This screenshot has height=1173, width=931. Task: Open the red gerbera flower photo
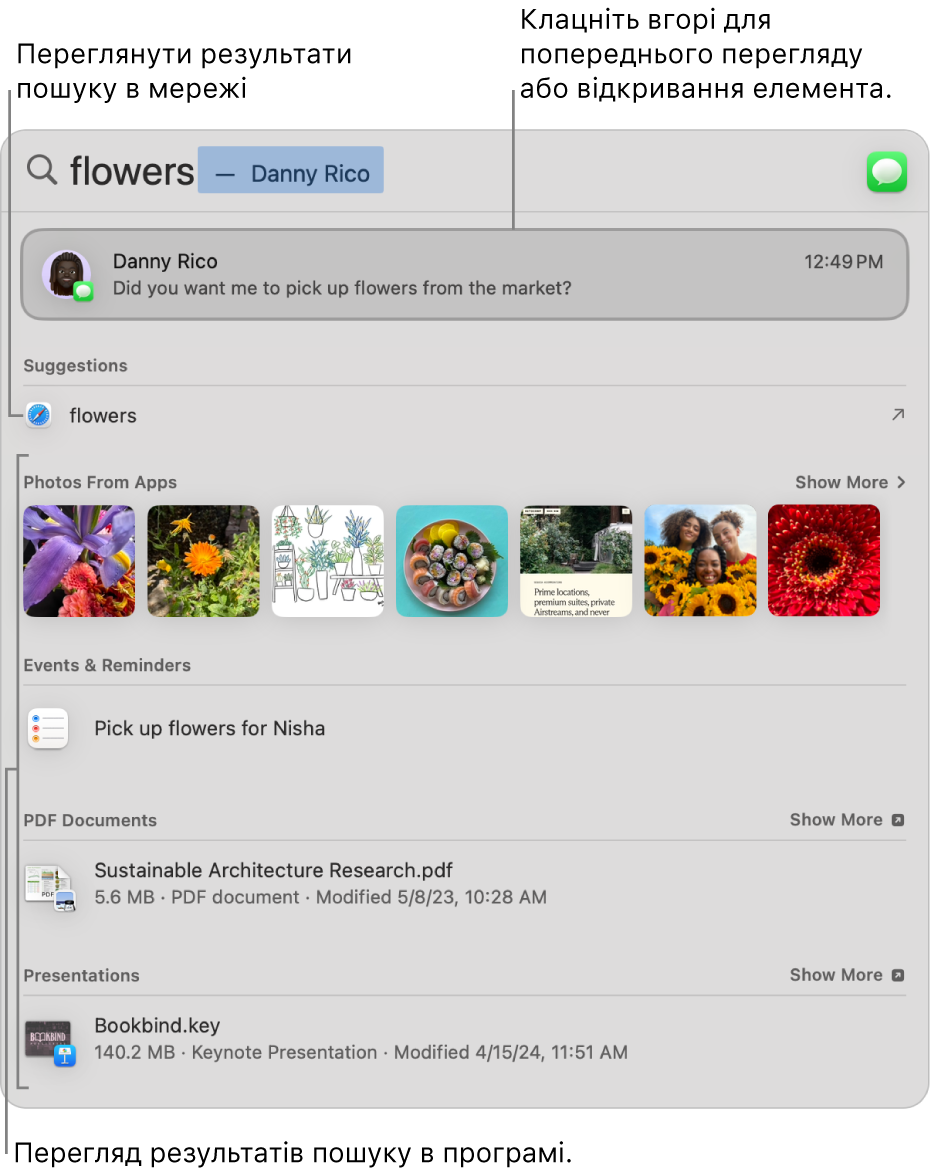(x=824, y=561)
